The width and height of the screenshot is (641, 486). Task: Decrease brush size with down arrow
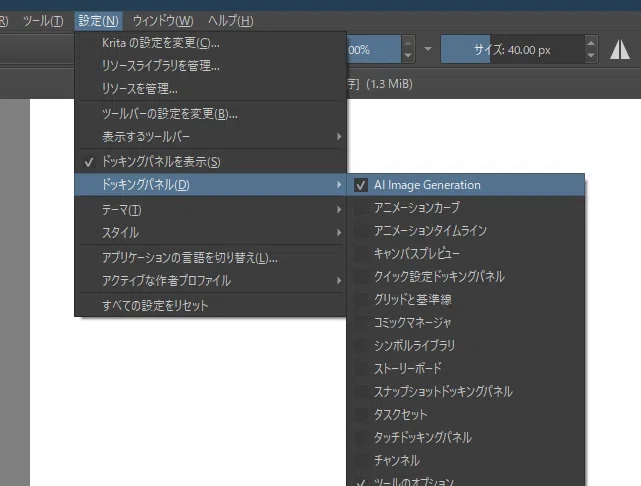[x=591, y=56]
